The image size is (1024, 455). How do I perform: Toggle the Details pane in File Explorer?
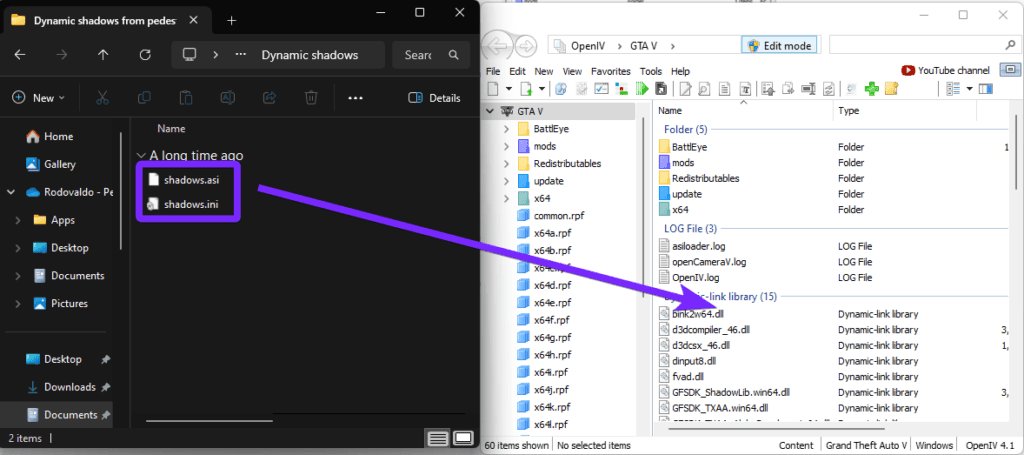click(434, 98)
